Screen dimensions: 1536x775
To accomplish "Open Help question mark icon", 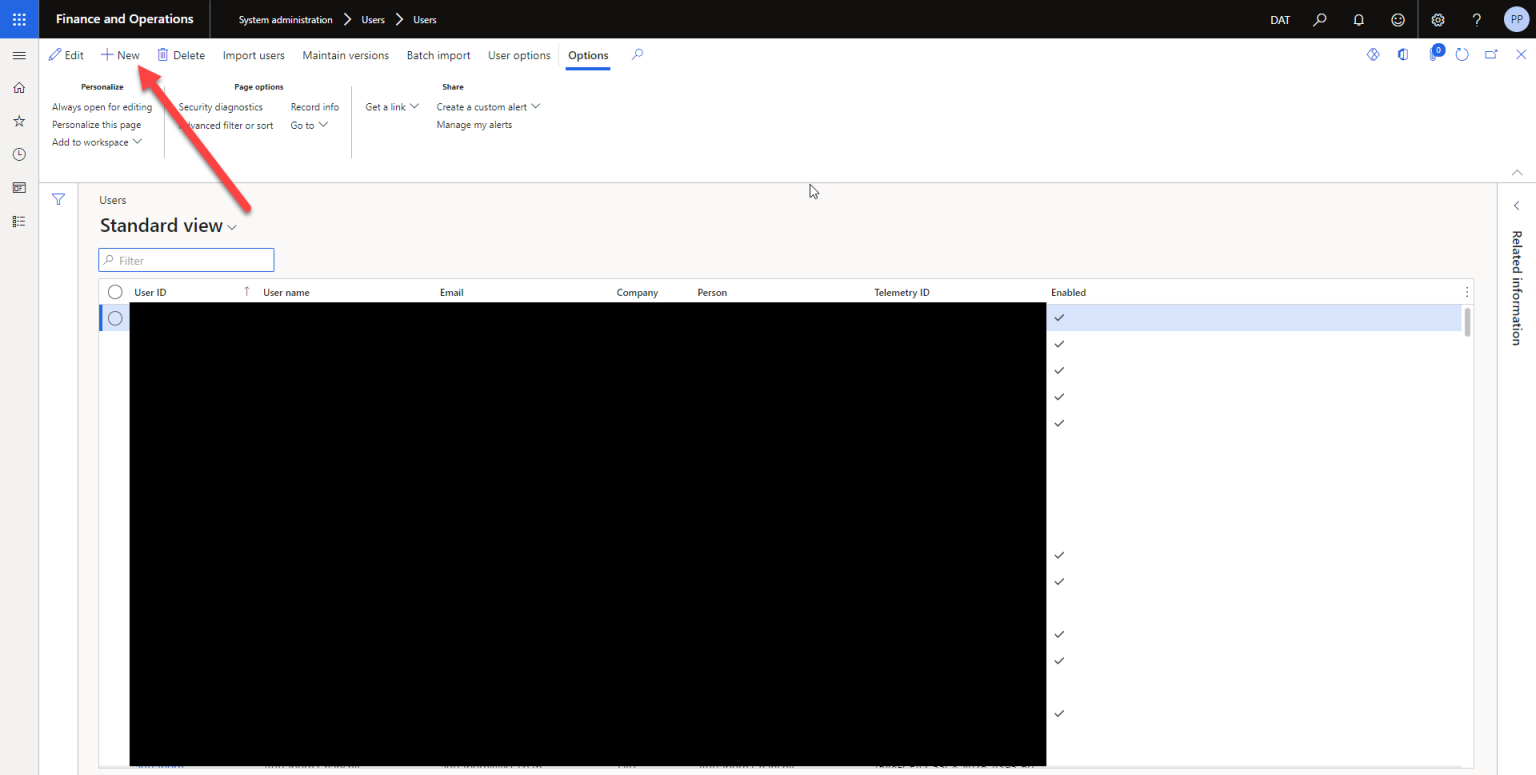I will 1477,19.
